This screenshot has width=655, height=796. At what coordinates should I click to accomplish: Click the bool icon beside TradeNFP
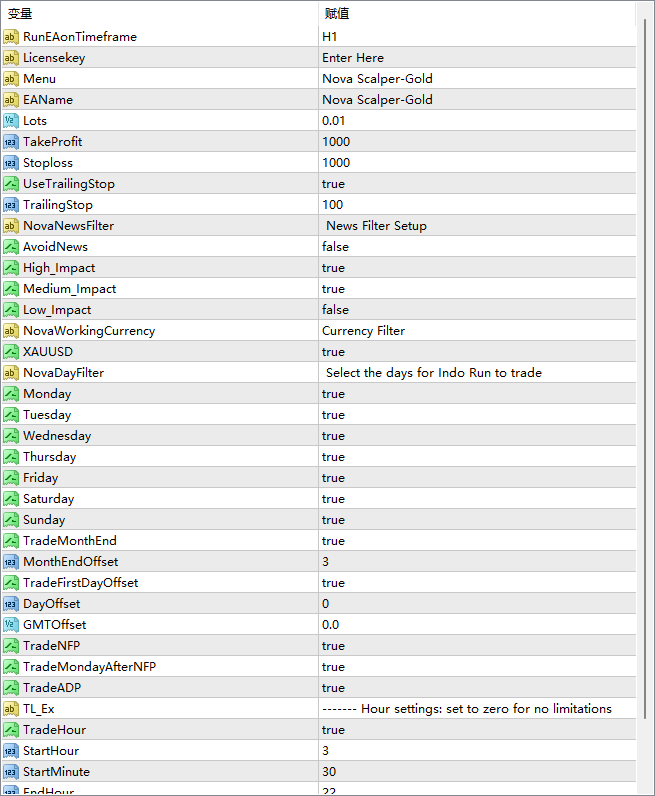11,646
